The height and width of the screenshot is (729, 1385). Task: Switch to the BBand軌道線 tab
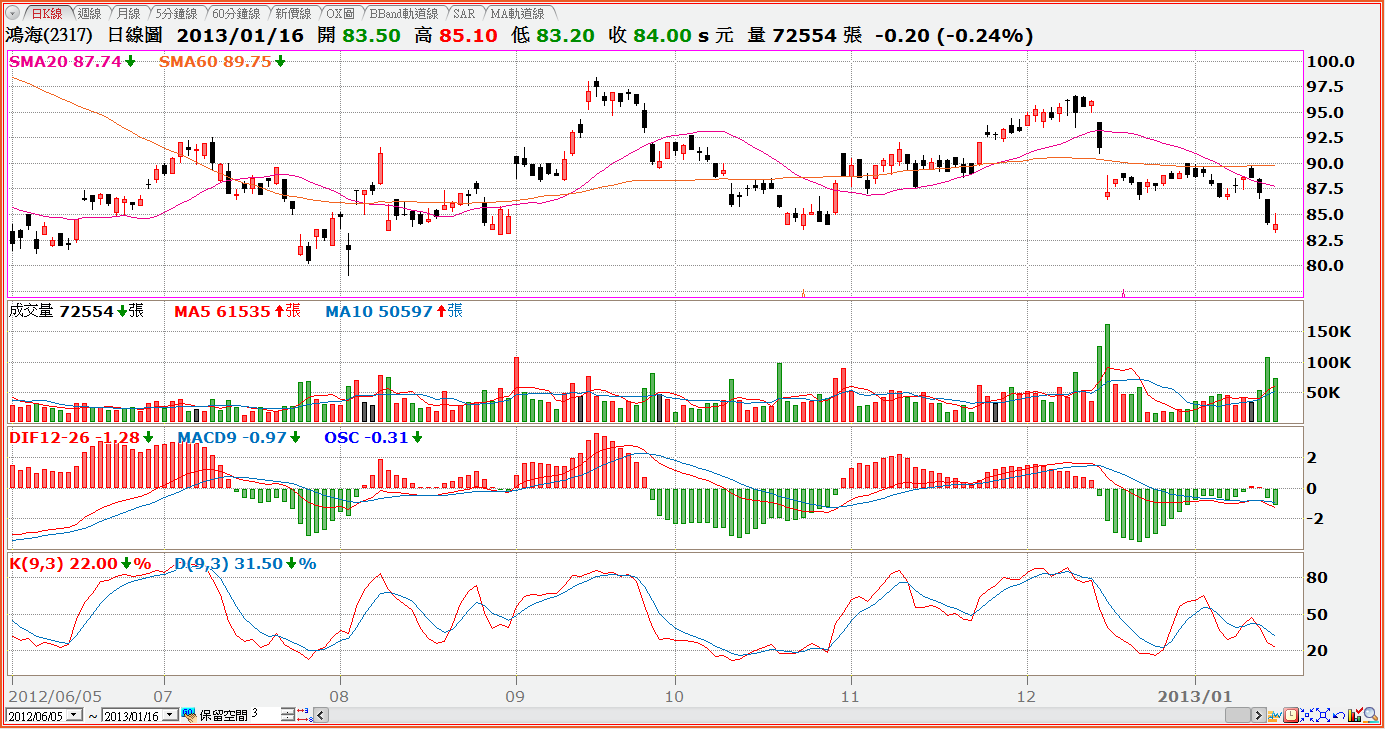(403, 14)
